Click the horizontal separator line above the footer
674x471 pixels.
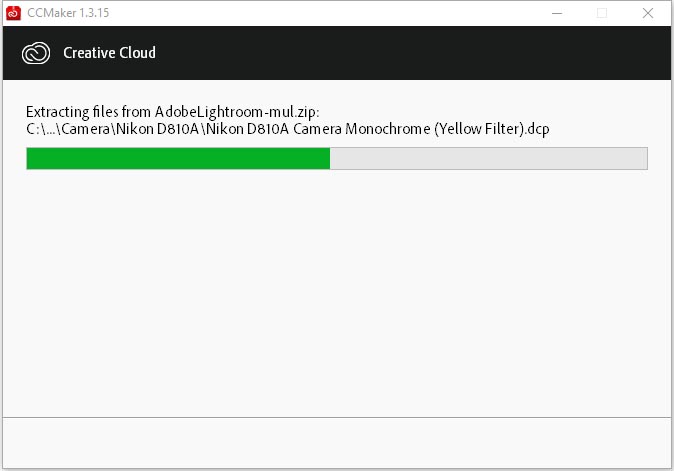(x=337, y=417)
